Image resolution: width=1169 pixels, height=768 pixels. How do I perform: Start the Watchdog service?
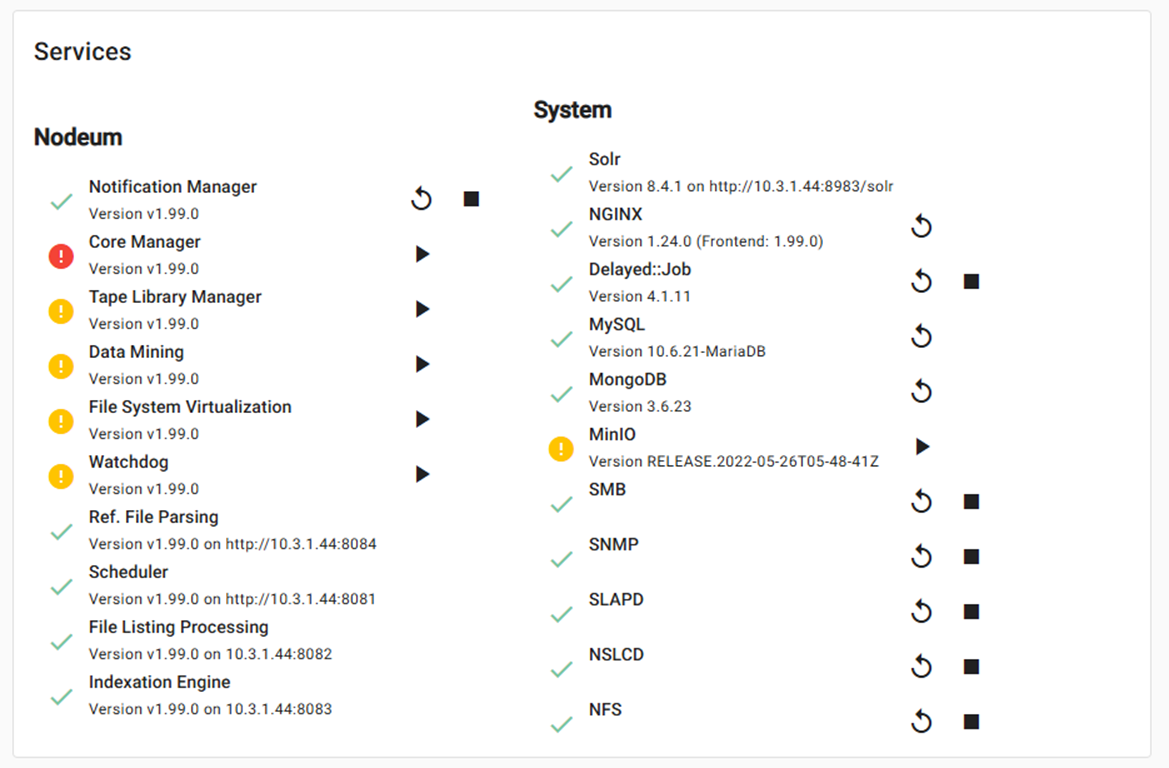point(422,474)
